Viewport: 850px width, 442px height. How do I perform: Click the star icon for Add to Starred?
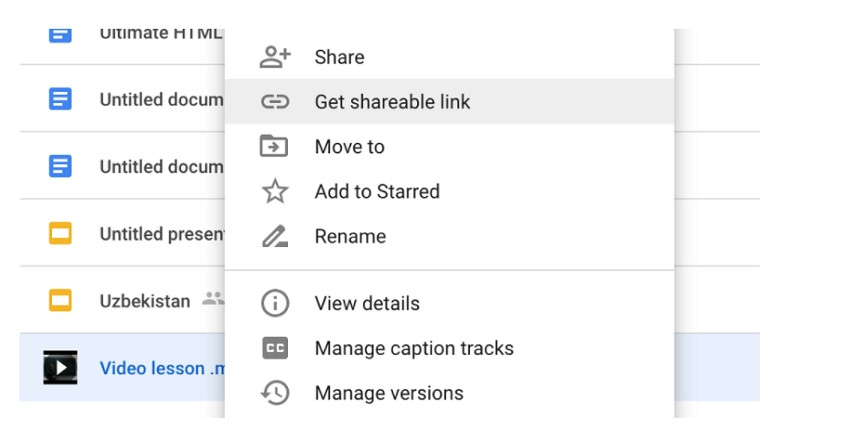[275, 191]
